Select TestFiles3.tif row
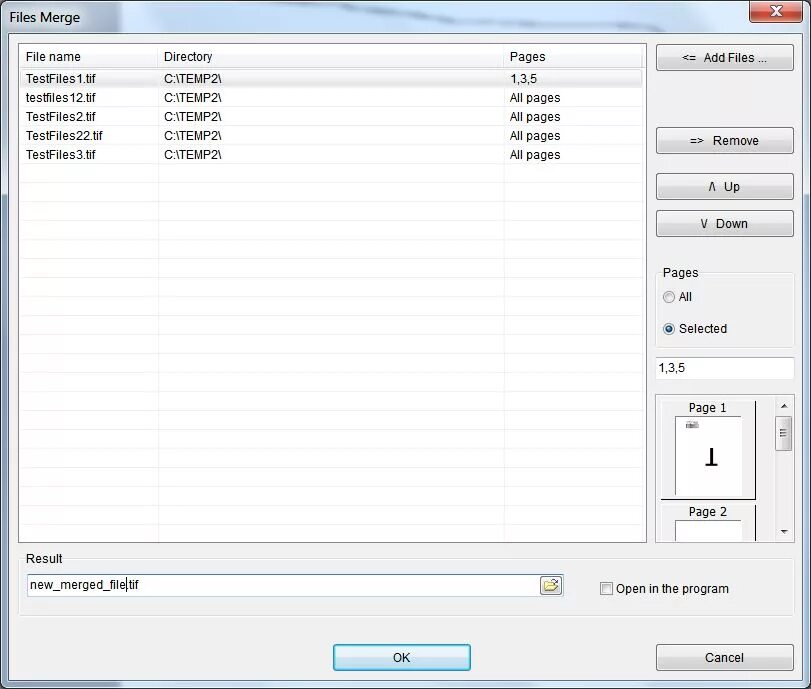 point(331,155)
